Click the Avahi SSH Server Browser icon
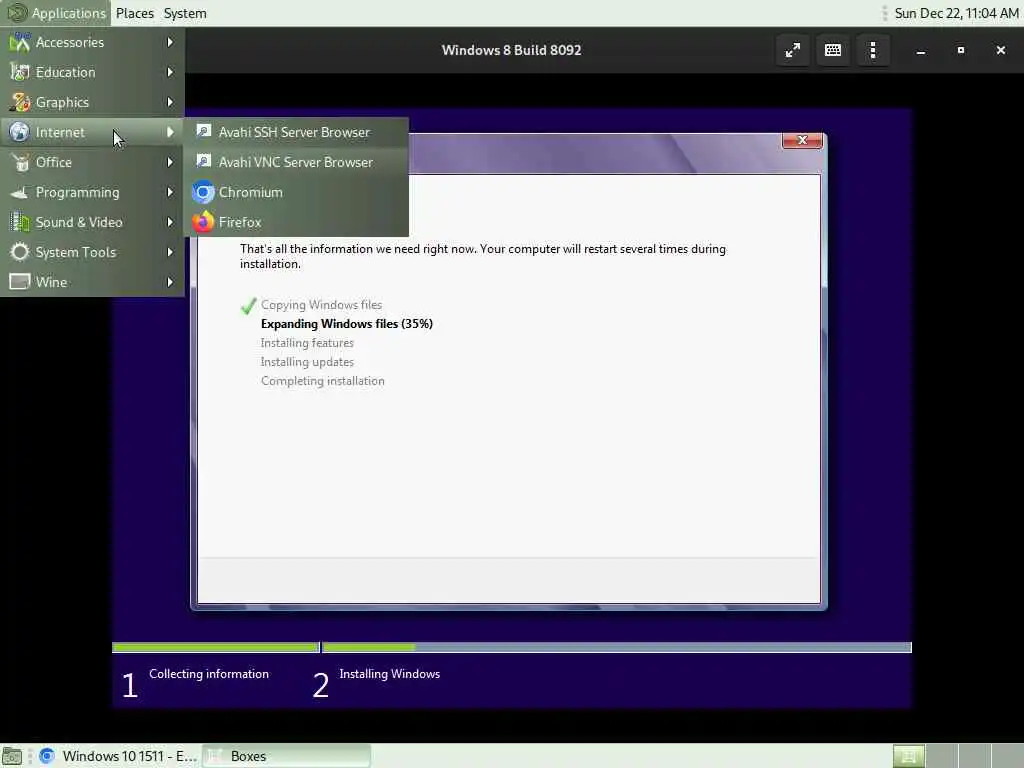1024x768 pixels. [x=204, y=131]
